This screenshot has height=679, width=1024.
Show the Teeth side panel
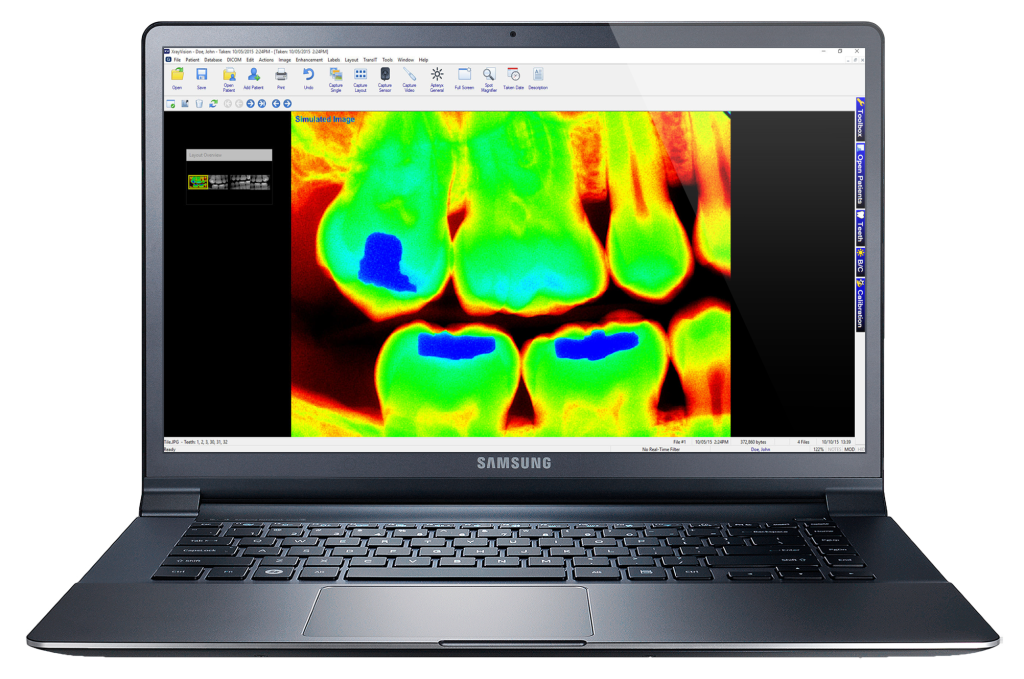[859, 227]
